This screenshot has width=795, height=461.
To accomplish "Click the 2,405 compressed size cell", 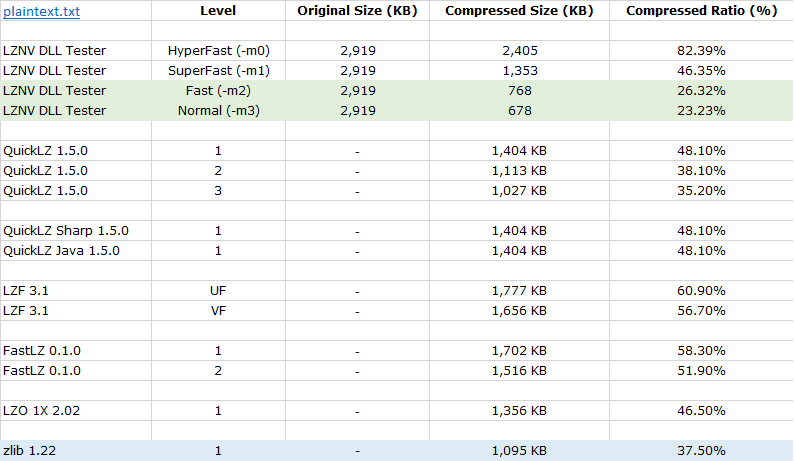I will point(519,51).
